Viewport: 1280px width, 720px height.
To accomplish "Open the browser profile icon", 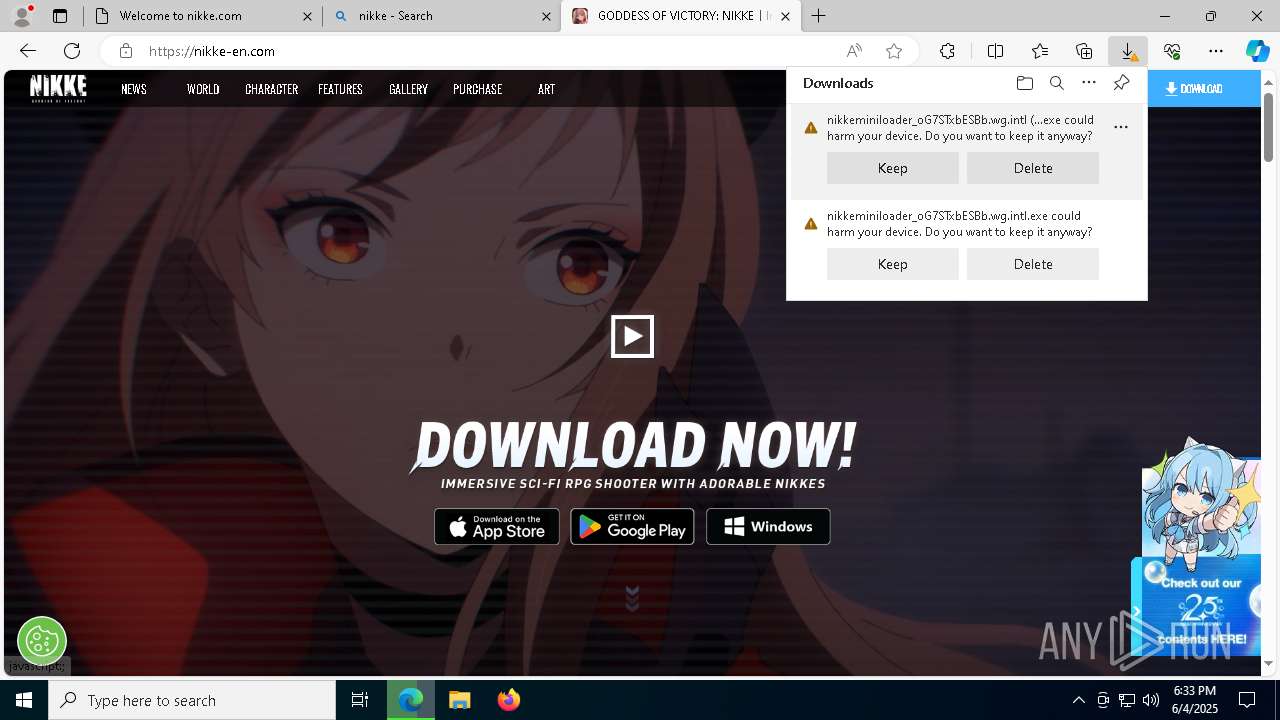I will (22, 16).
